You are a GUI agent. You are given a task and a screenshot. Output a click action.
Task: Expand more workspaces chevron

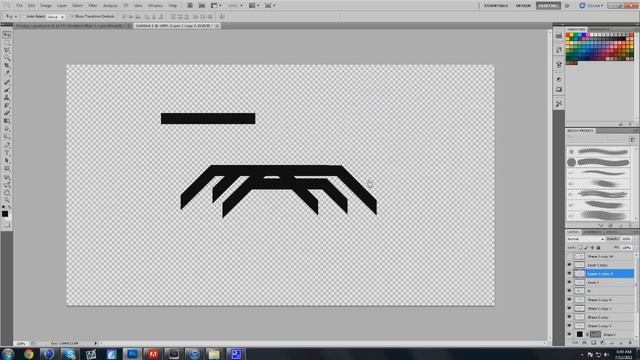567,6
